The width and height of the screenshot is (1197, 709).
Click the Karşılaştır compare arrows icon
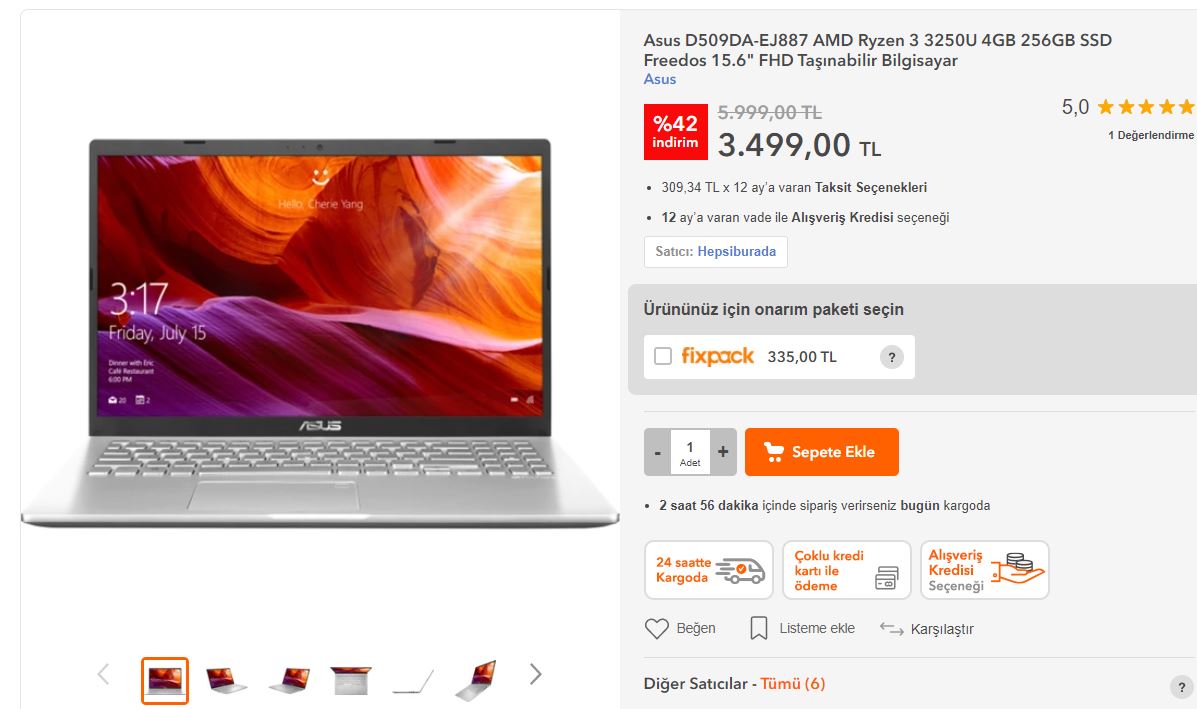[891, 628]
